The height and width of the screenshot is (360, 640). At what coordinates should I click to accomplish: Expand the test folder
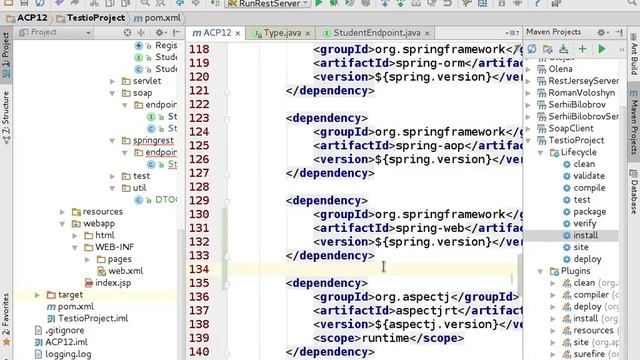(x=112, y=176)
